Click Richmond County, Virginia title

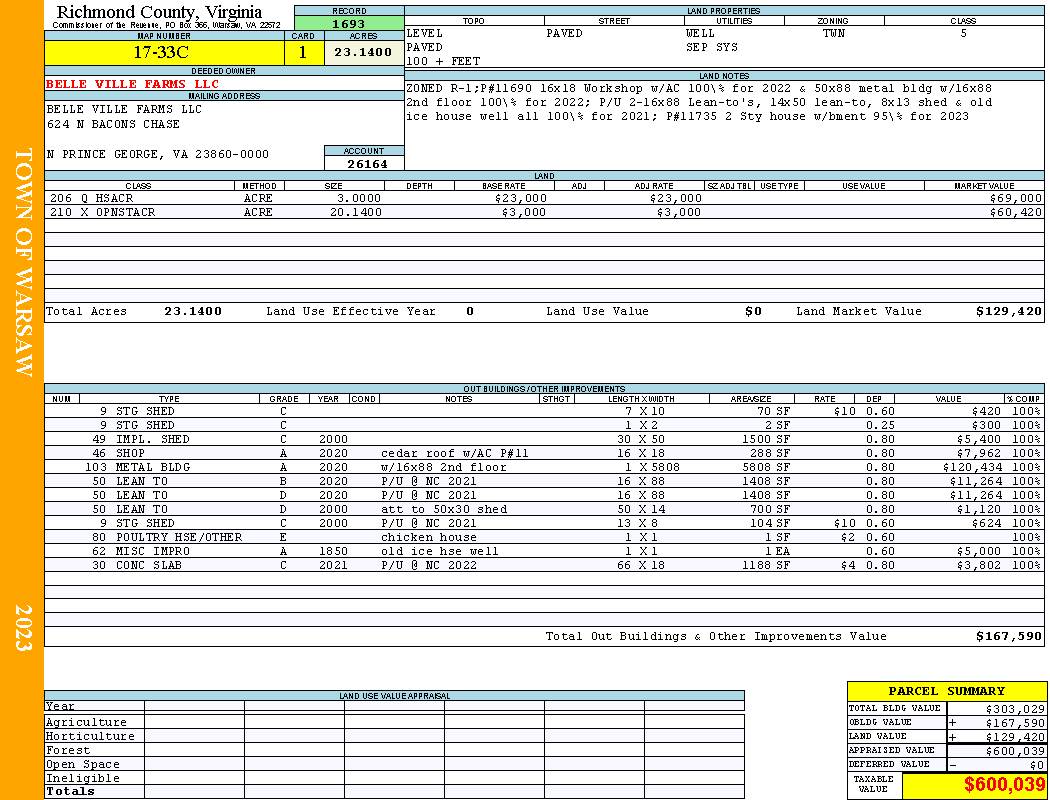[x=159, y=12]
